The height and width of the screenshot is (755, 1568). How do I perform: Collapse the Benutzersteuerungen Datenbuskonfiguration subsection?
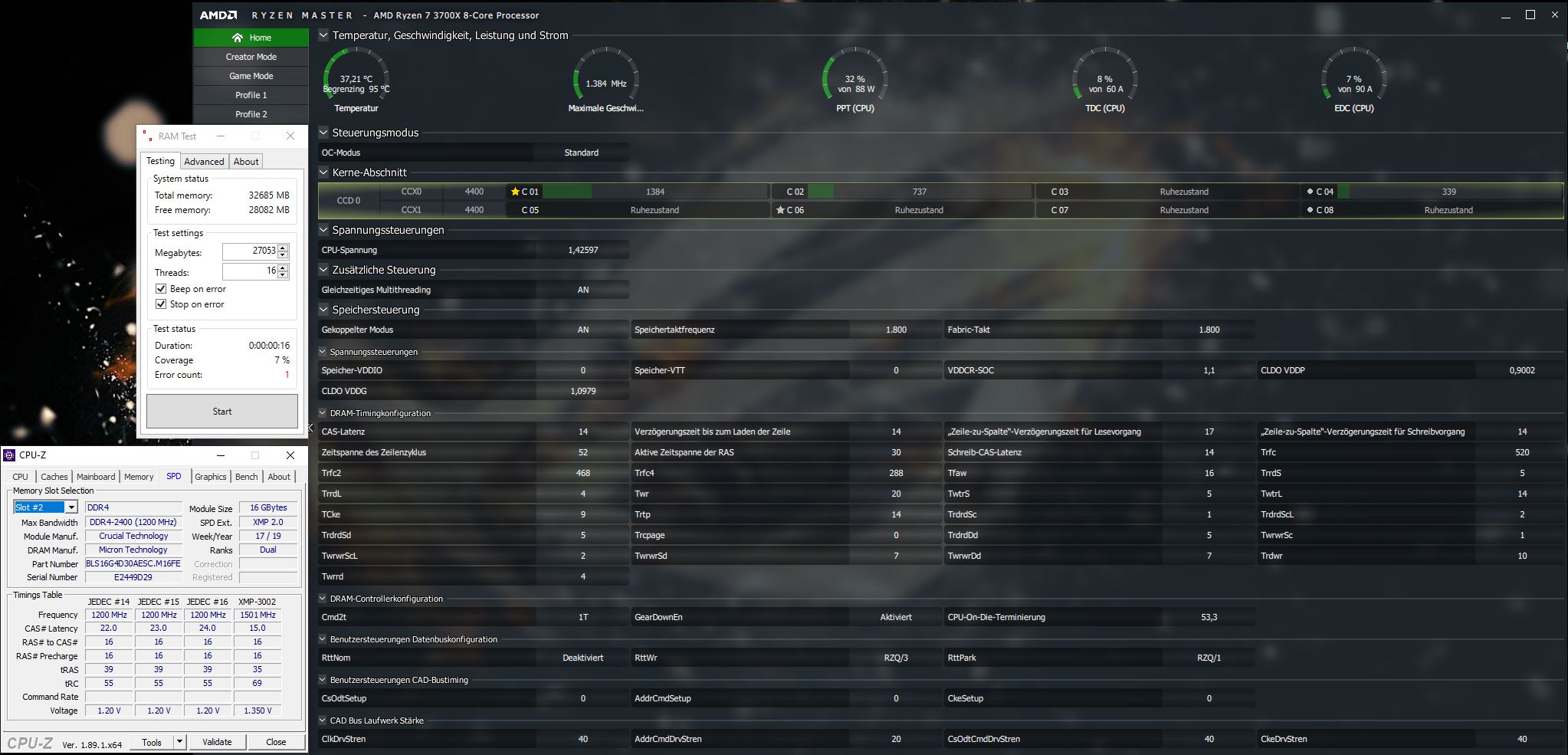(x=323, y=639)
